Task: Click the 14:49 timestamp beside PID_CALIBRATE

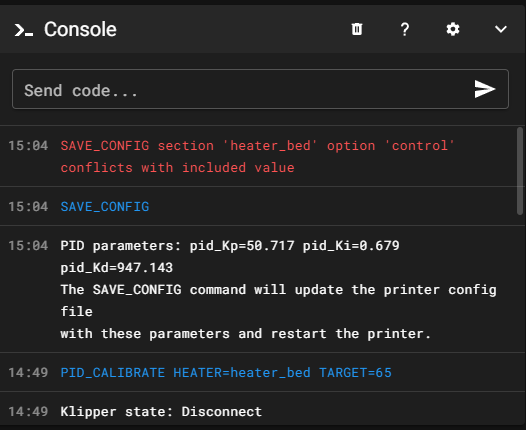Action: point(28,372)
